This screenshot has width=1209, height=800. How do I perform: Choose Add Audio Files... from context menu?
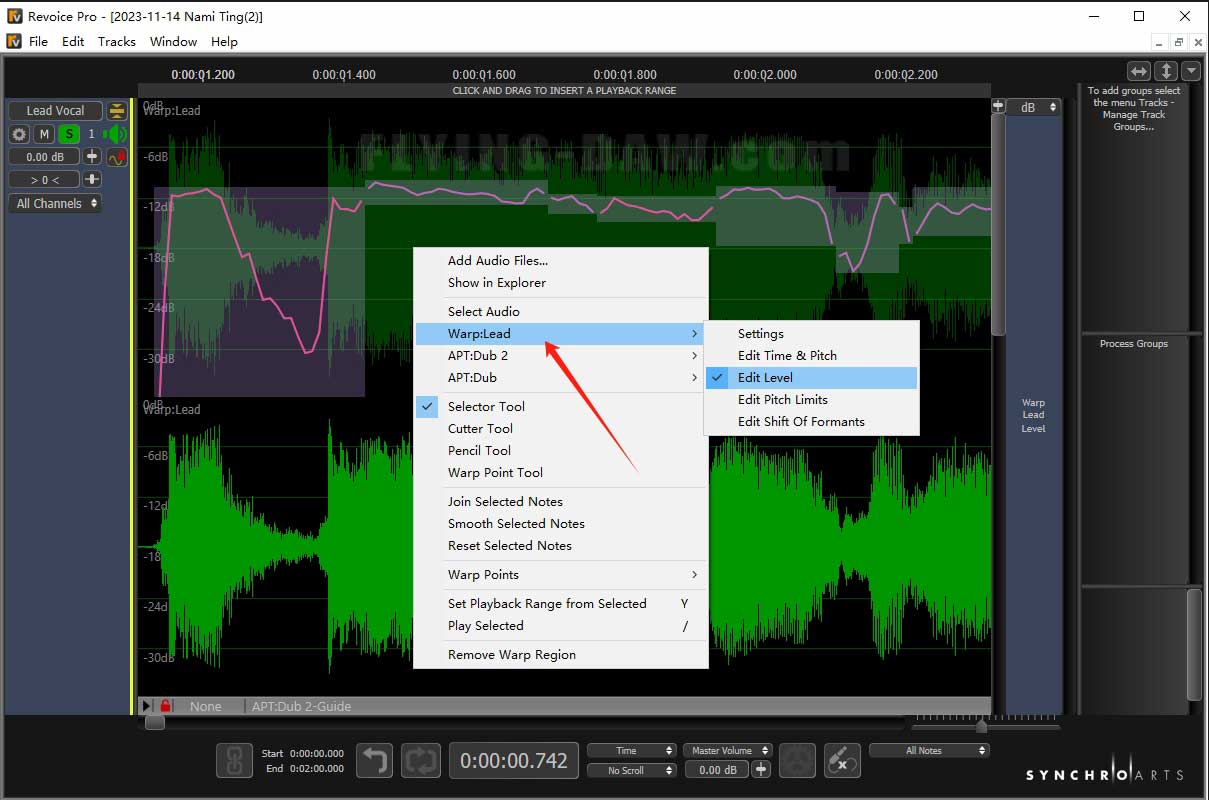(562, 261)
